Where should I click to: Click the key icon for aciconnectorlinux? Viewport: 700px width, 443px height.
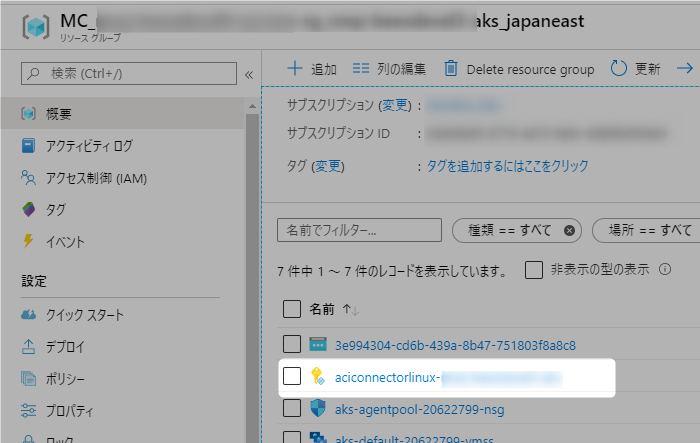pos(317,376)
